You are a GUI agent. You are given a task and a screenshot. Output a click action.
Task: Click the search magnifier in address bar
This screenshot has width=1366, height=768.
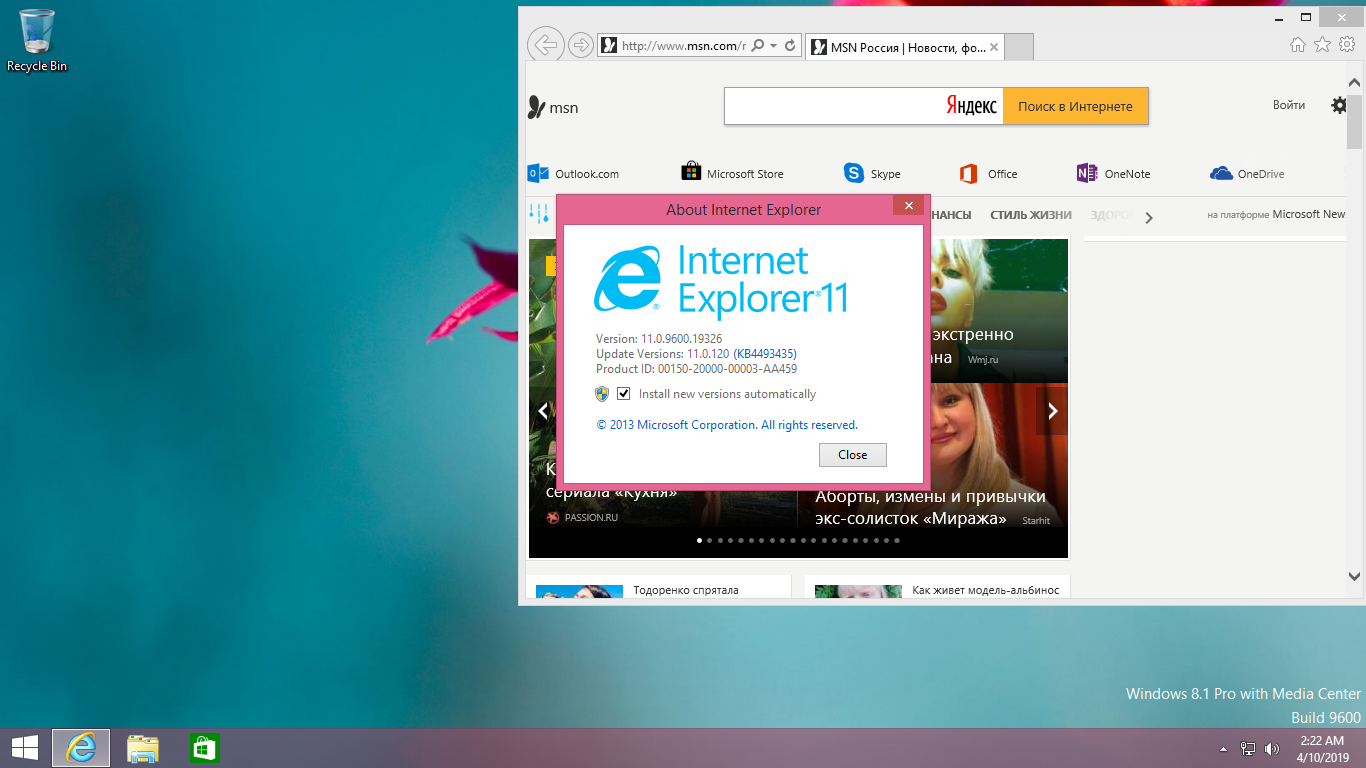pos(757,46)
